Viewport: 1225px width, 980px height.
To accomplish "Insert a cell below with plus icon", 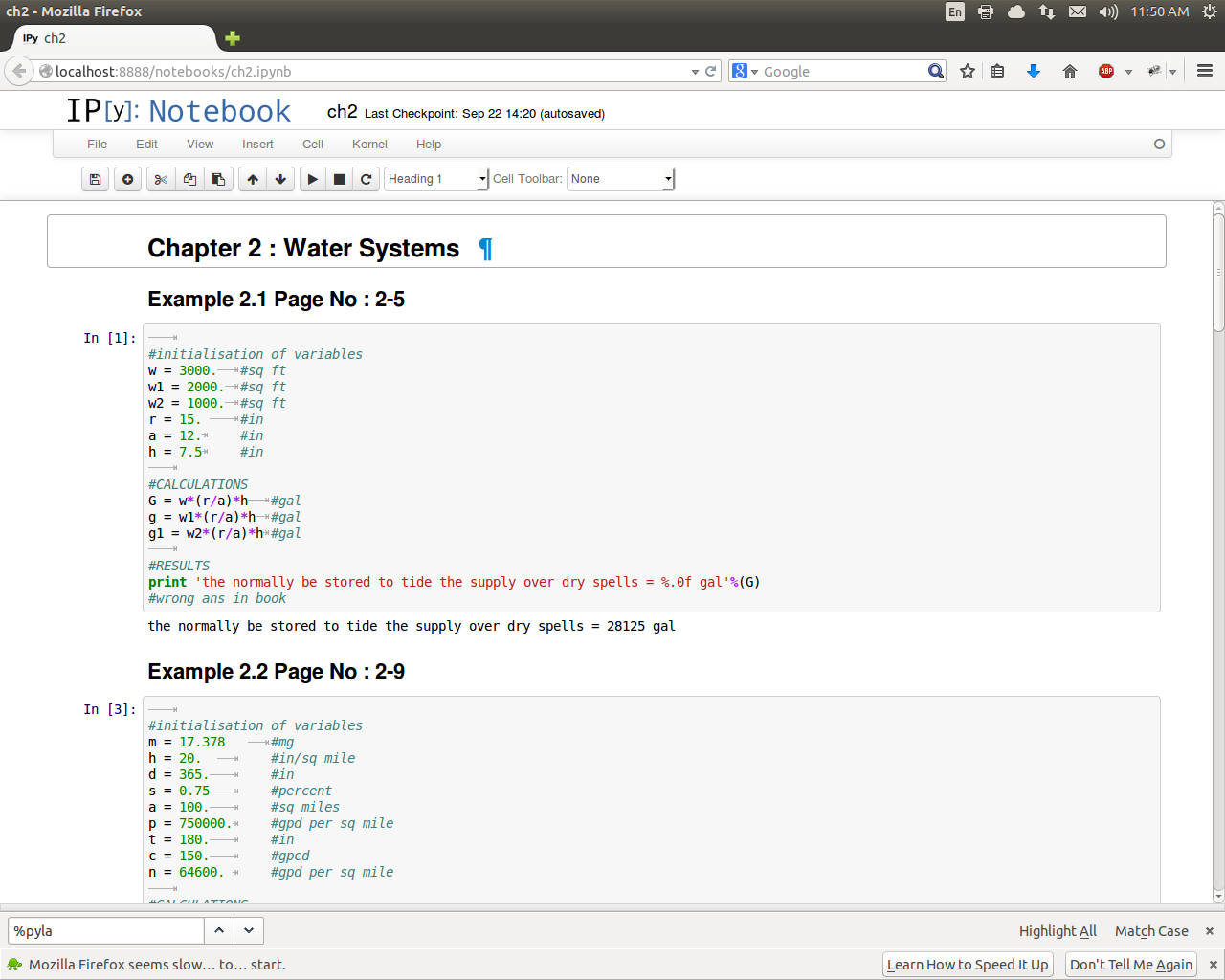I will [x=127, y=179].
